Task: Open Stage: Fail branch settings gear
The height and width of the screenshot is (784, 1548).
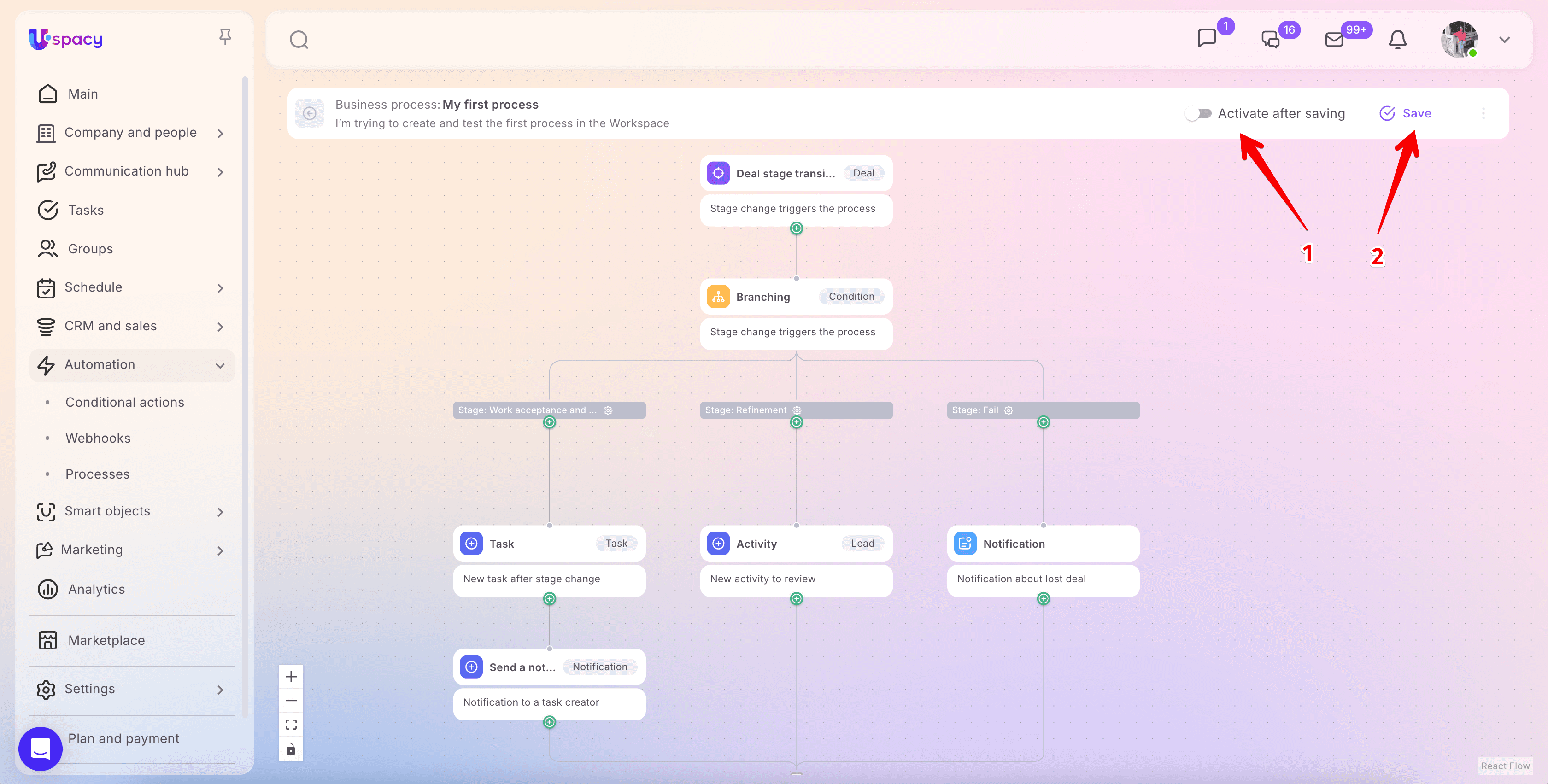Action: tap(1009, 410)
